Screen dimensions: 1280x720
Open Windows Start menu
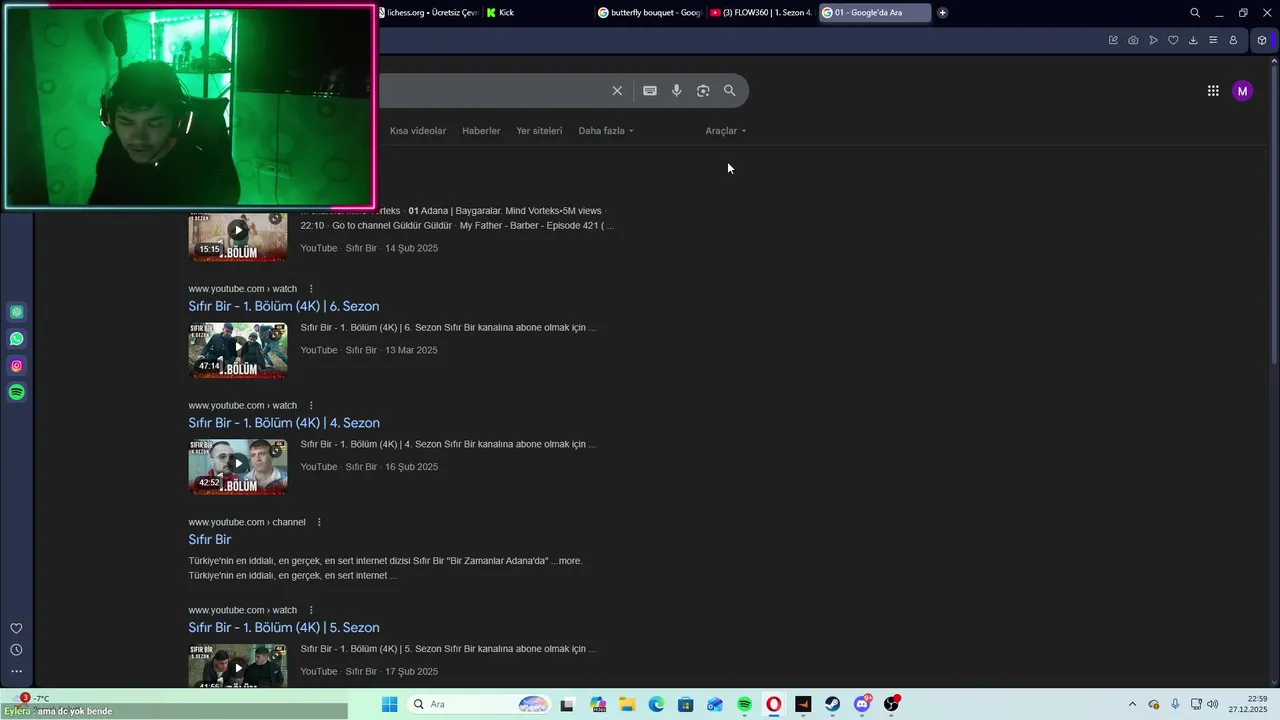[x=390, y=705]
